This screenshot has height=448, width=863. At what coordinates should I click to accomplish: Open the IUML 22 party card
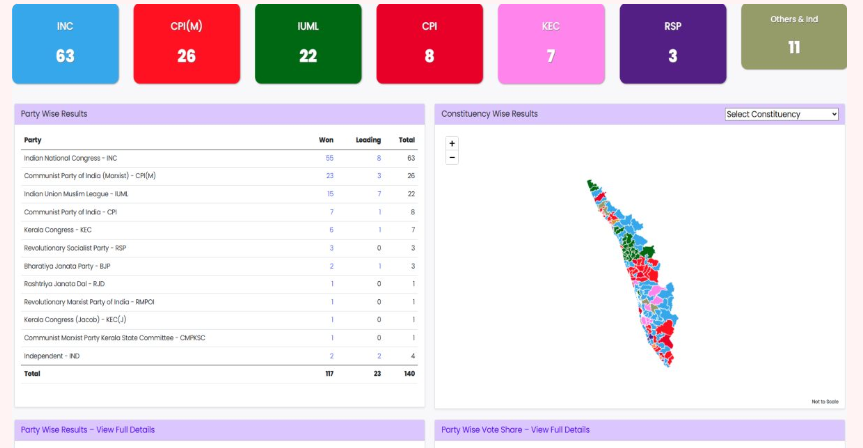308,44
